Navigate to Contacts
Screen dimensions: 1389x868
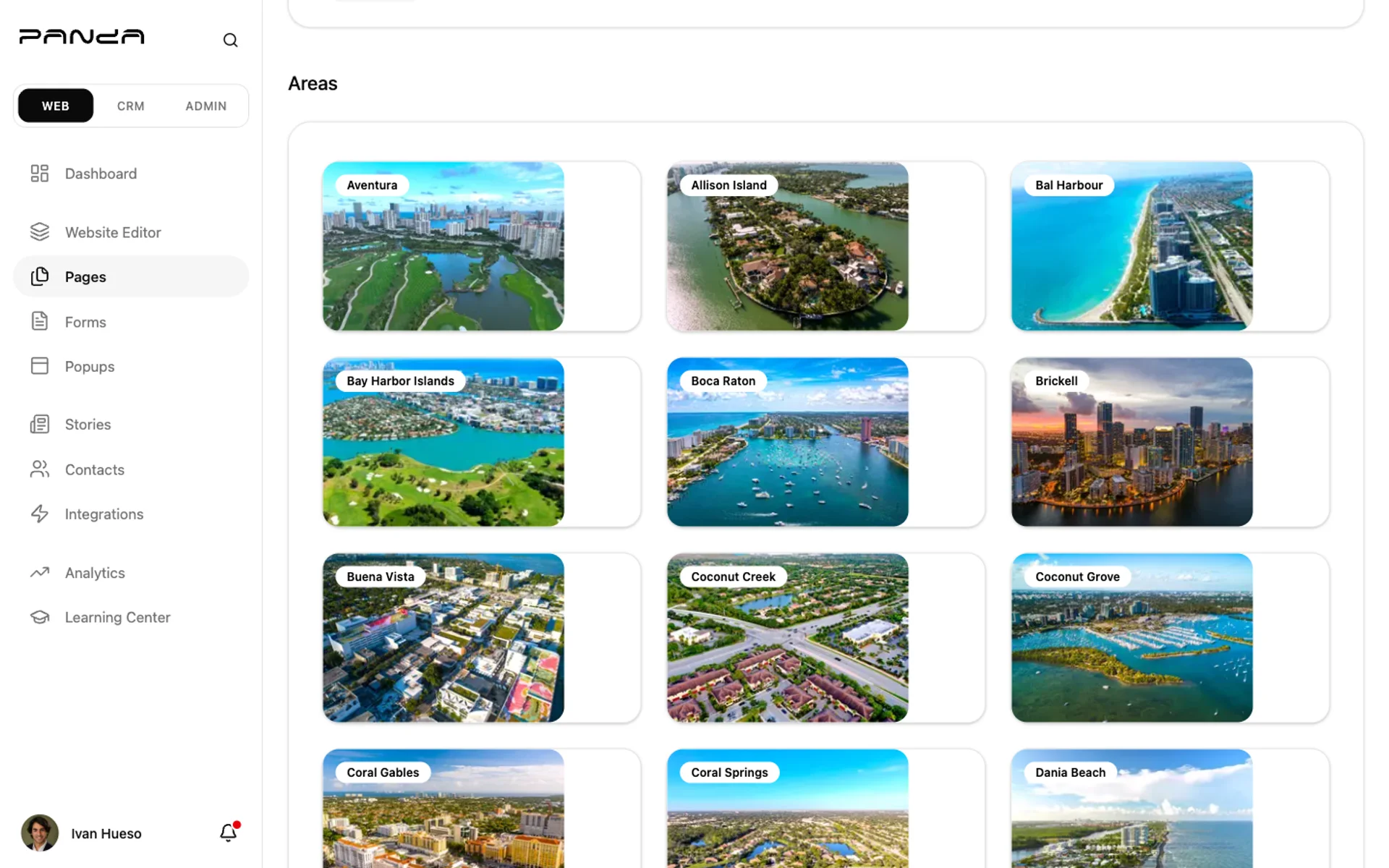(x=131, y=469)
